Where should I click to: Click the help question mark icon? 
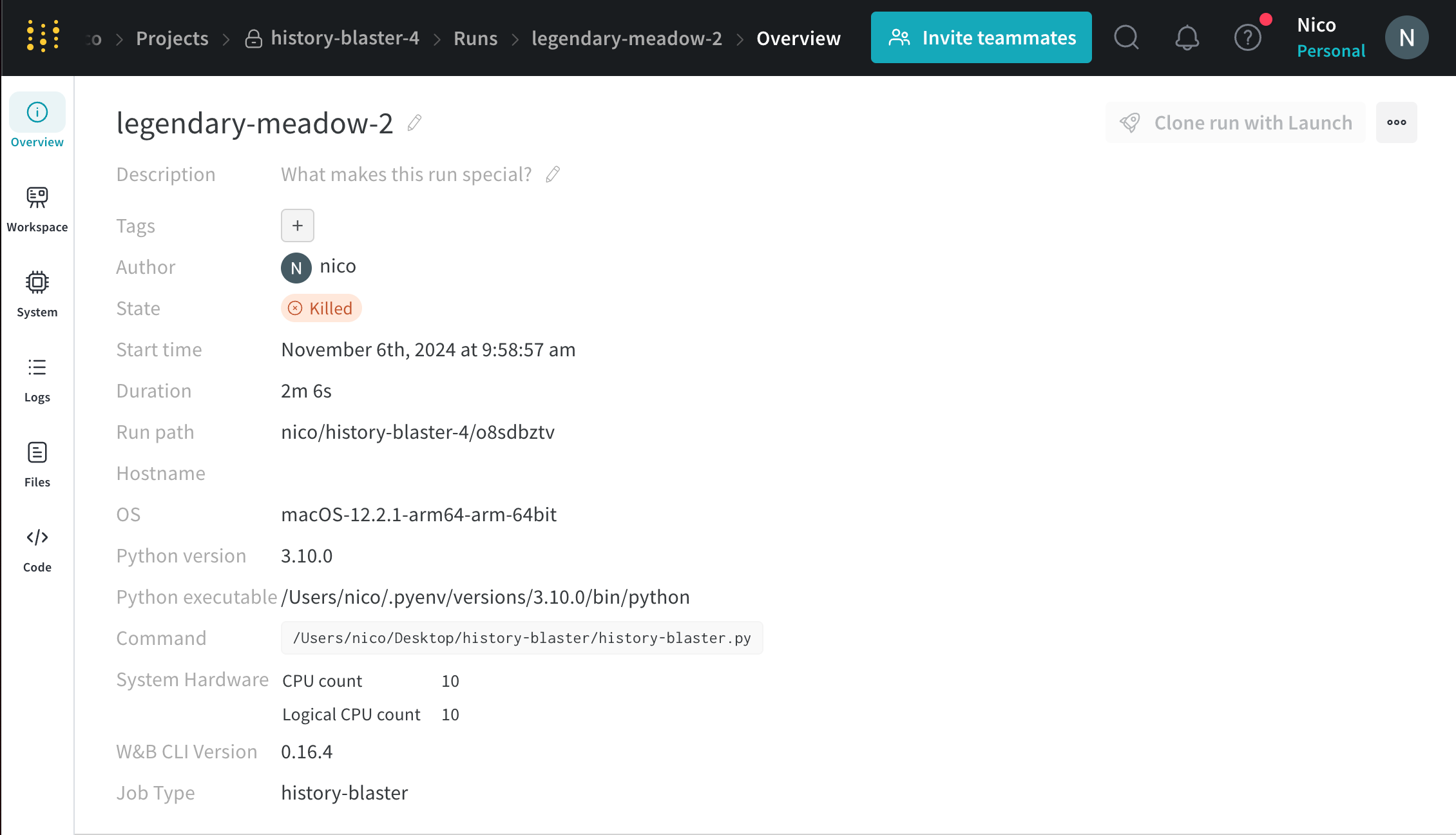click(x=1247, y=37)
